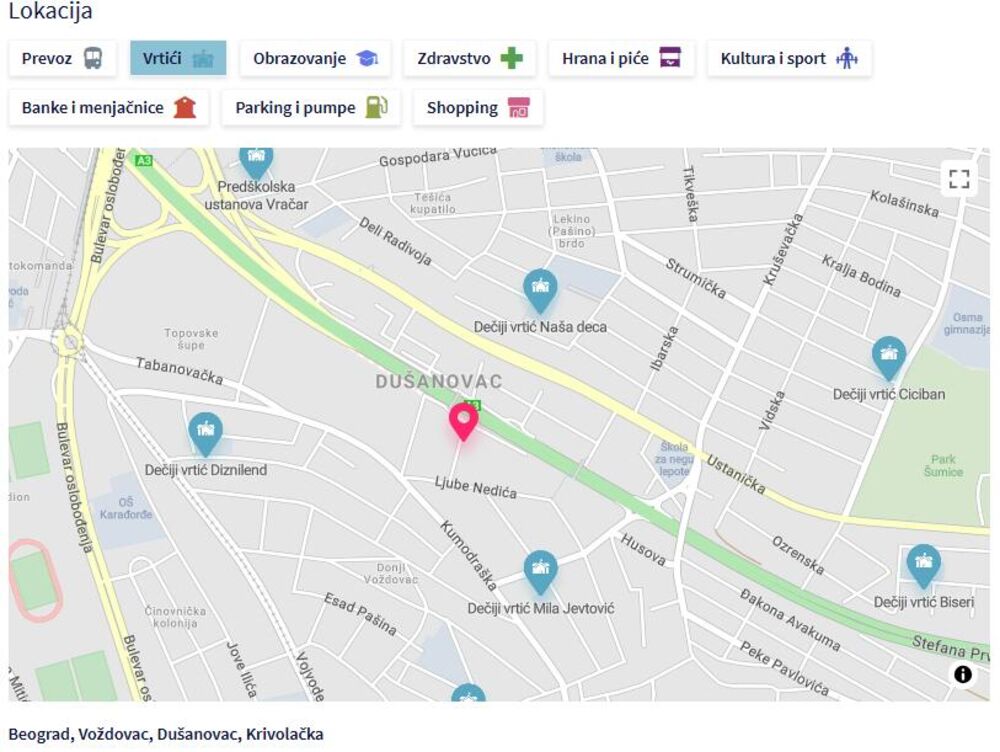Open the map fullscreen view

pyautogui.click(x=959, y=179)
